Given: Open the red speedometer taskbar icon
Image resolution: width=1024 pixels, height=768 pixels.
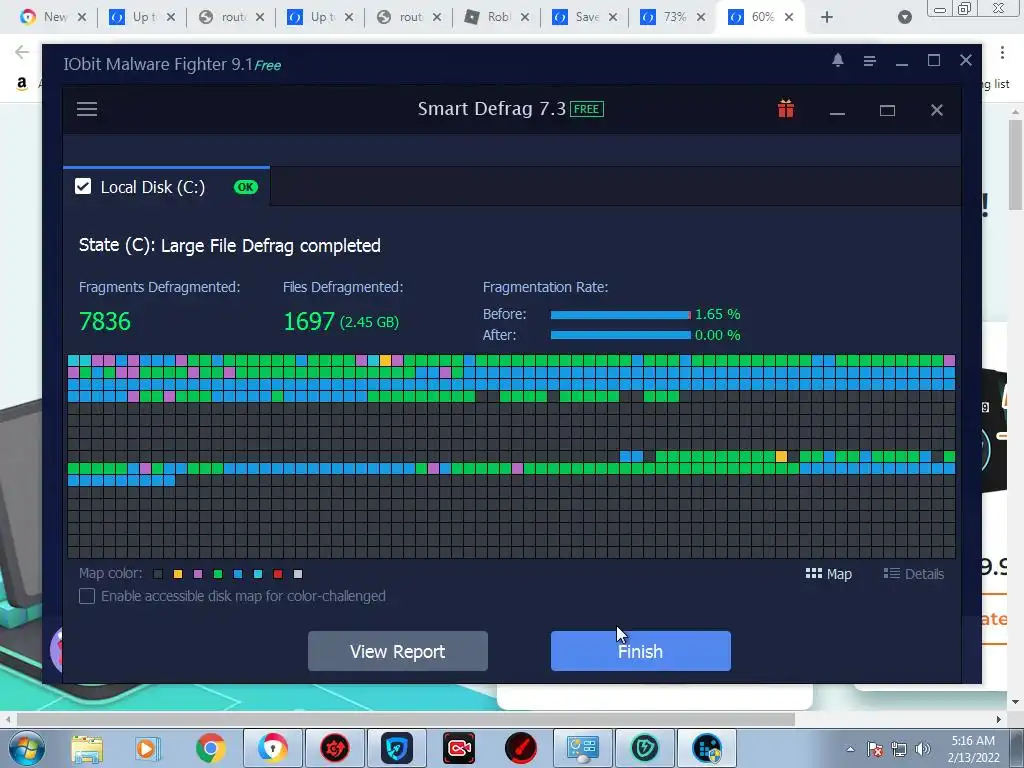Looking at the screenshot, I should (x=520, y=748).
